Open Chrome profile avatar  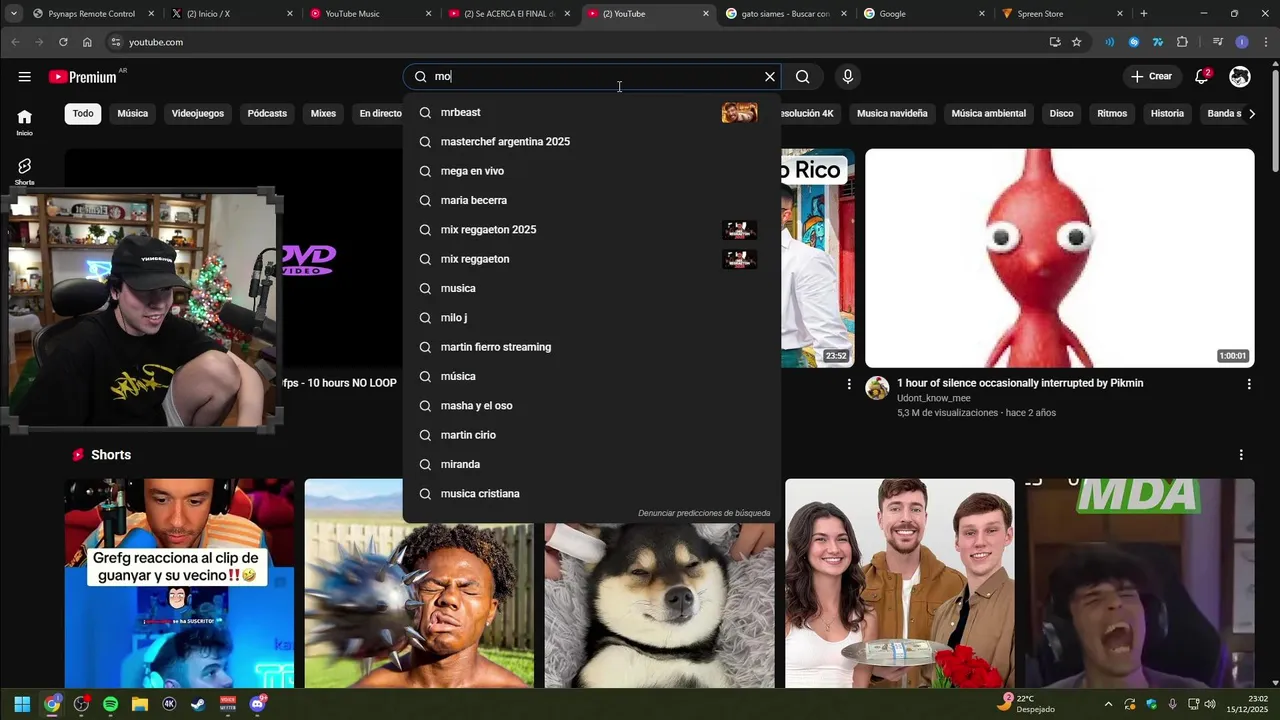pos(1242,42)
